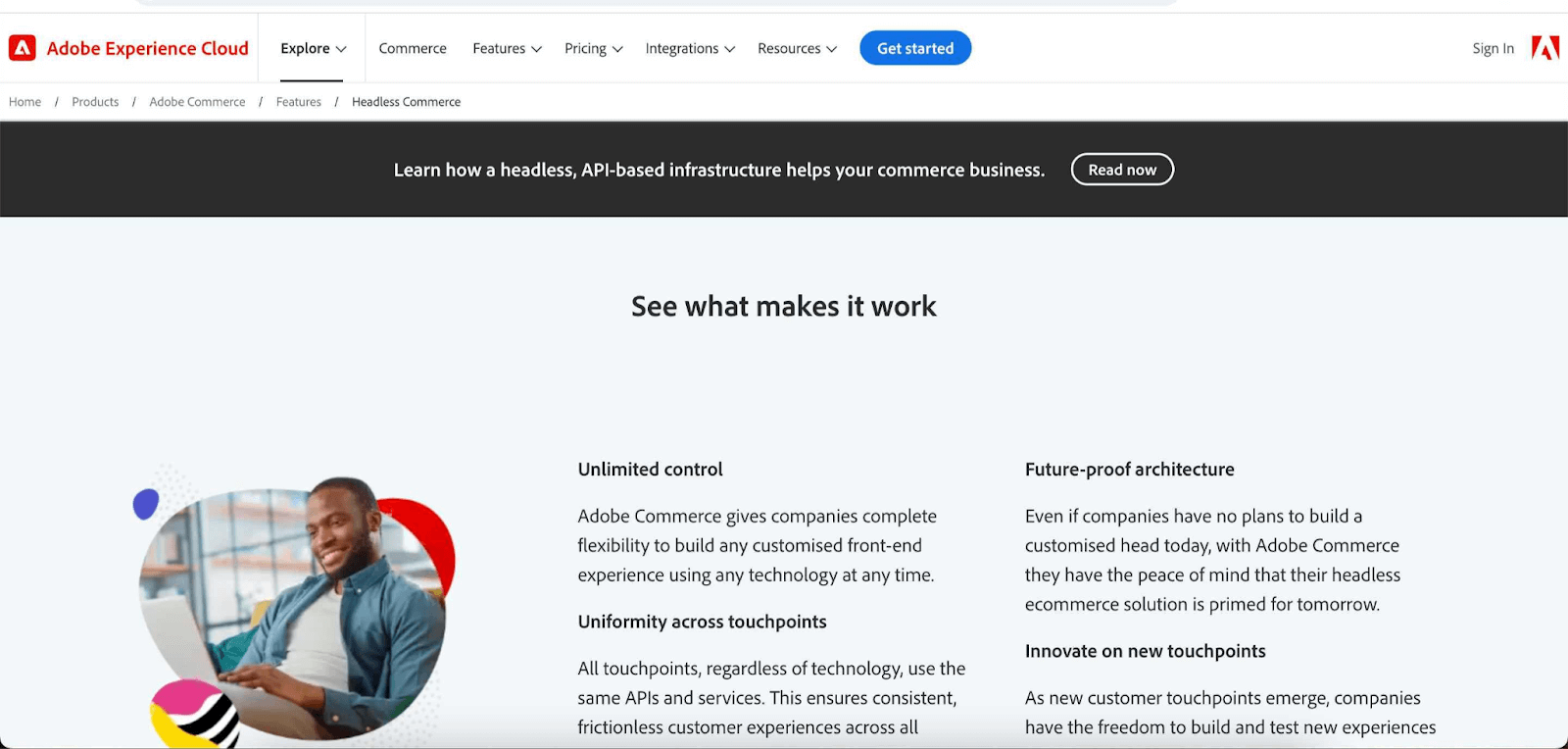Click the Innovate on new touchpoints heading
1568x749 pixels.
[x=1146, y=651]
